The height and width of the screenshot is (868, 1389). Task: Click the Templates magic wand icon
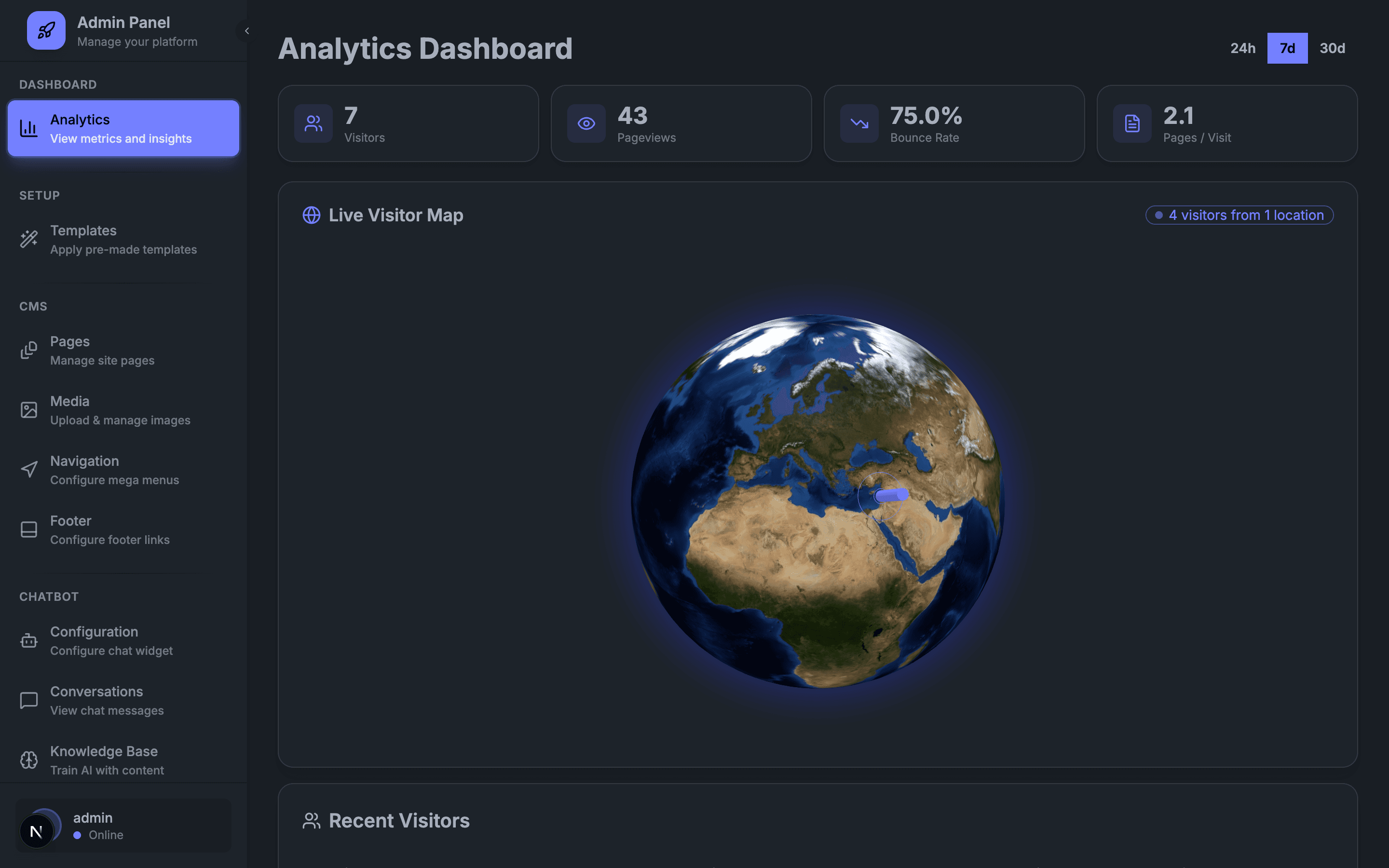point(29,239)
